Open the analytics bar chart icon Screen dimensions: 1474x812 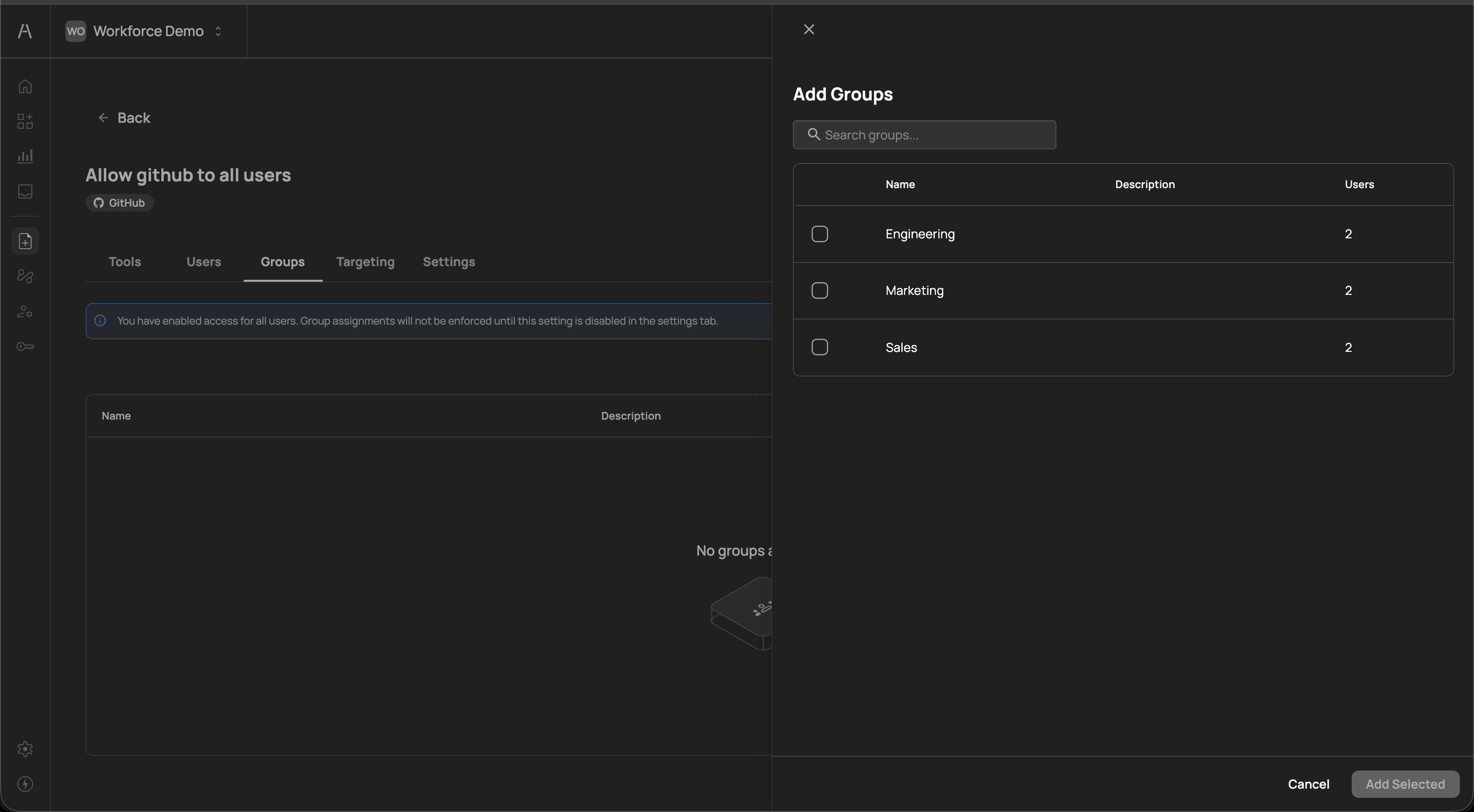click(25, 156)
